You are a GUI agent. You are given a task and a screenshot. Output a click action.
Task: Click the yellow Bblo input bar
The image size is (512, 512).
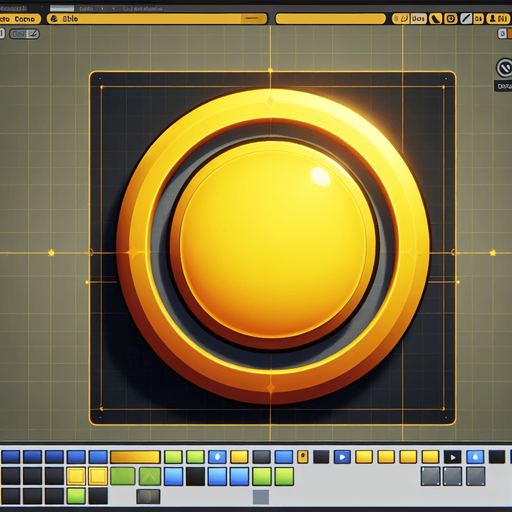[157, 19]
